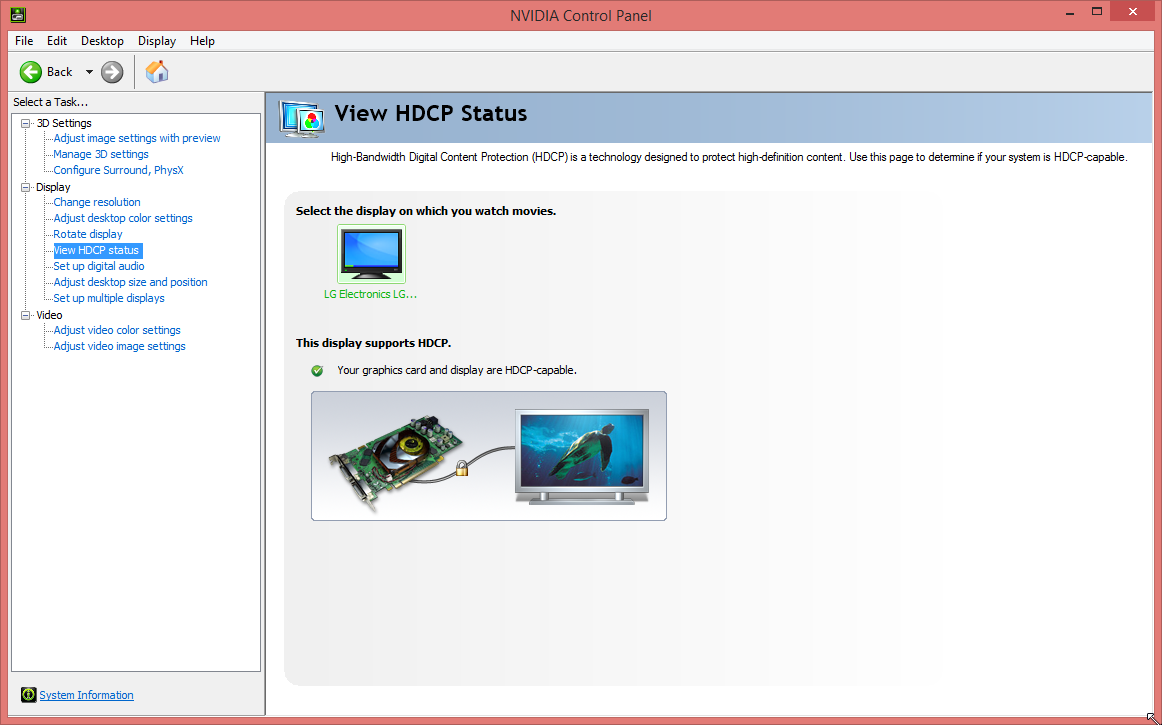The width and height of the screenshot is (1162, 725).
Task: Open the Back history dropdown arrow
Action: pos(89,72)
